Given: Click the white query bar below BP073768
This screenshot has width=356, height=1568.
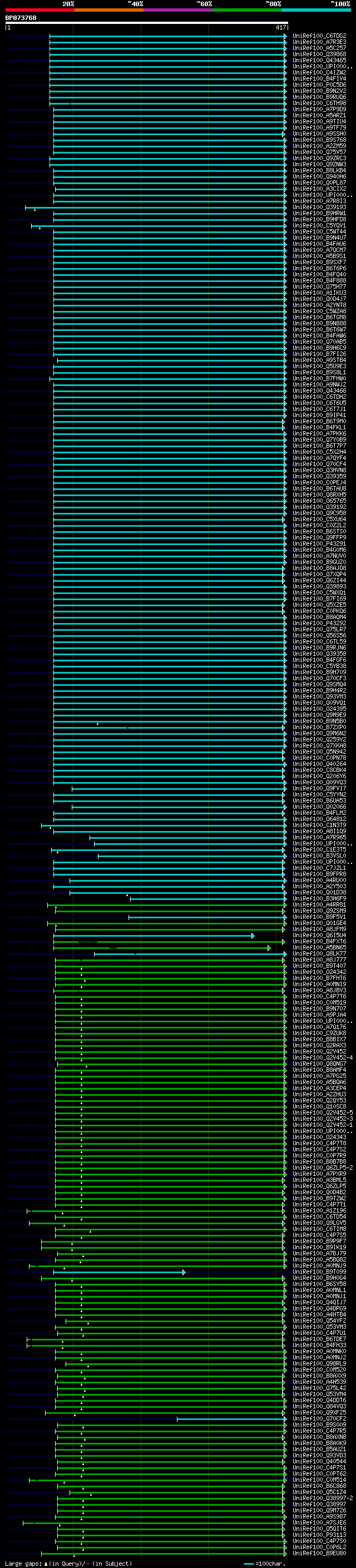Looking at the screenshot, I should tap(147, 23).
